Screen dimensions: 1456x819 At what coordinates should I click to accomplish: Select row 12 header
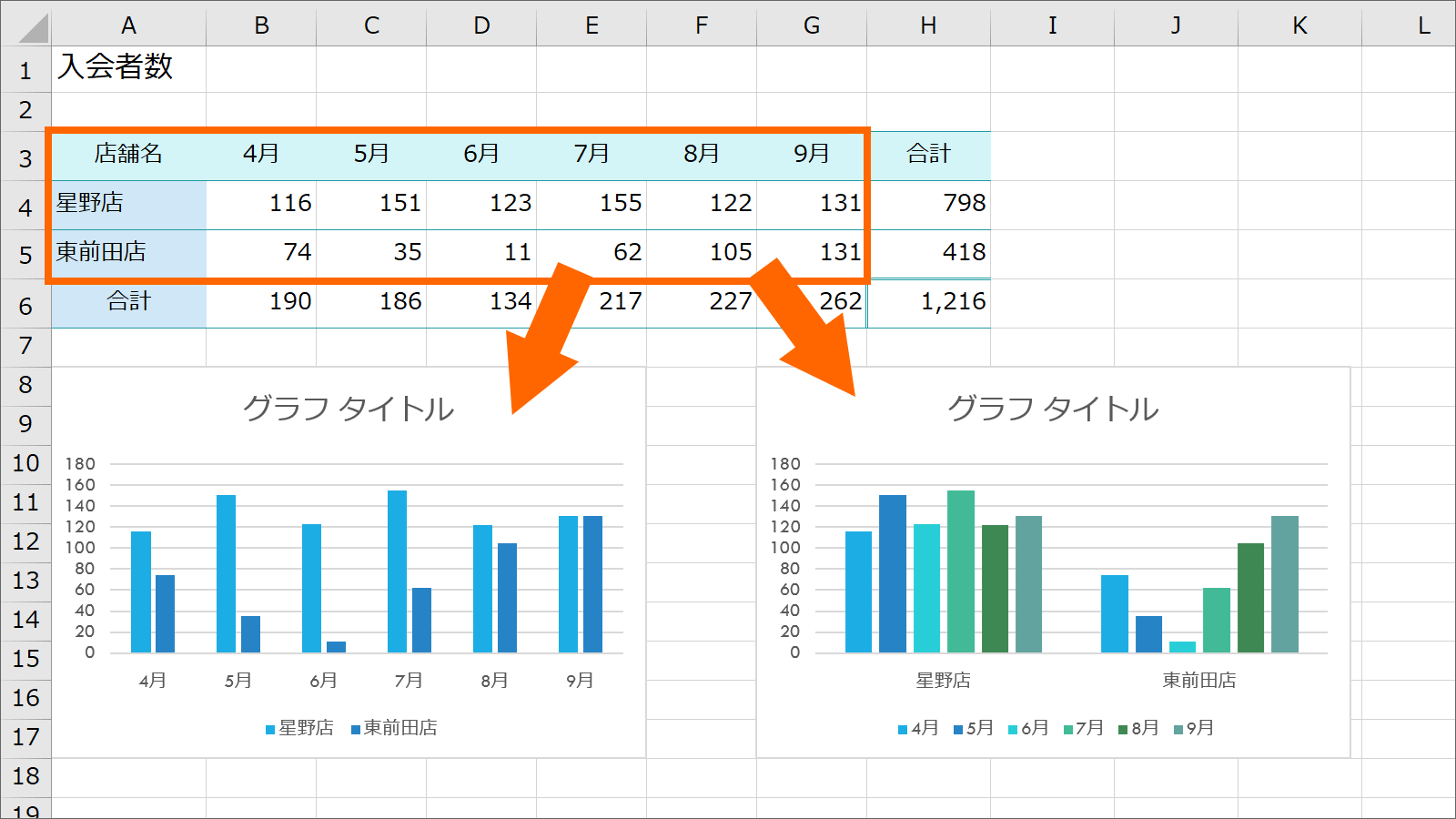pos(25,541)
